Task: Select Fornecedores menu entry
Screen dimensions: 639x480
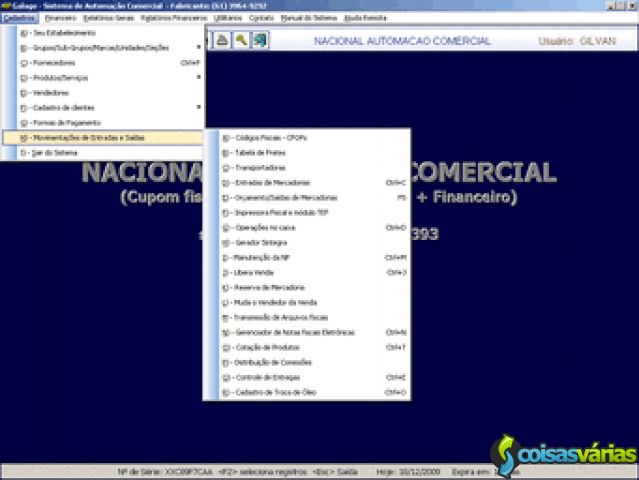Action: point(103,63)
